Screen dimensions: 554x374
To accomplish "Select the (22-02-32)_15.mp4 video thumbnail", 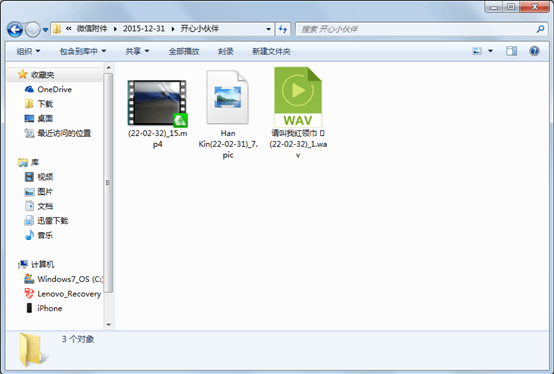I will coord(158,103).
